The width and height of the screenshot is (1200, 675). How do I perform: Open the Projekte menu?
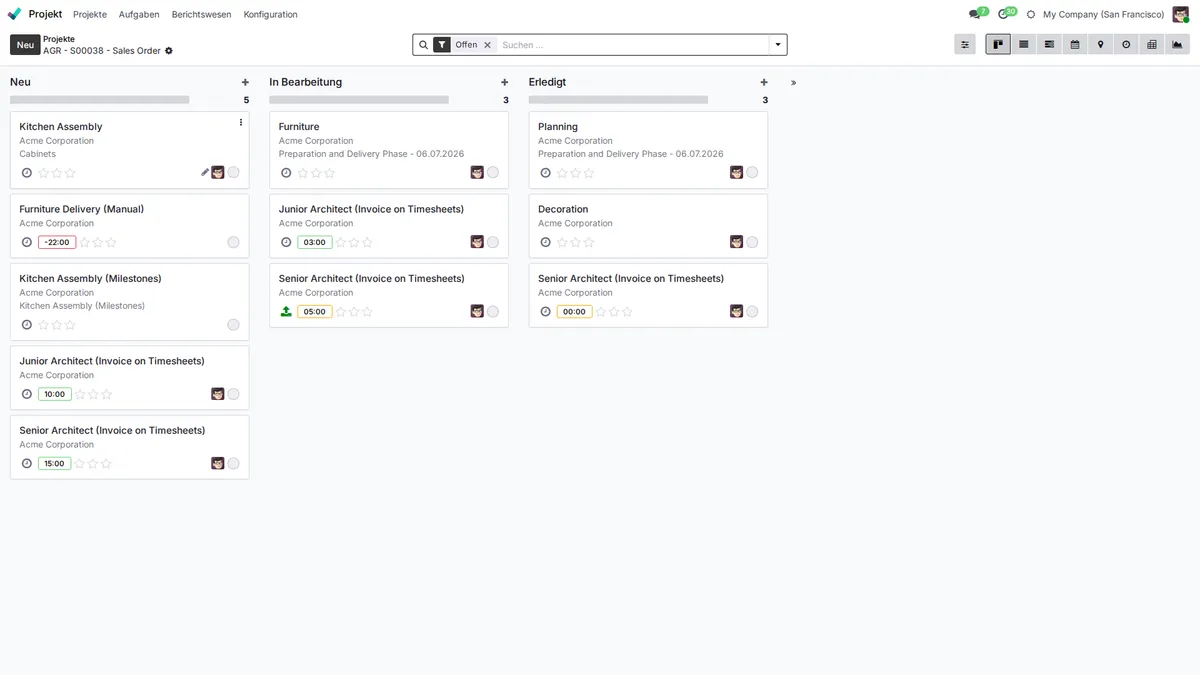[x=90, y=14]
